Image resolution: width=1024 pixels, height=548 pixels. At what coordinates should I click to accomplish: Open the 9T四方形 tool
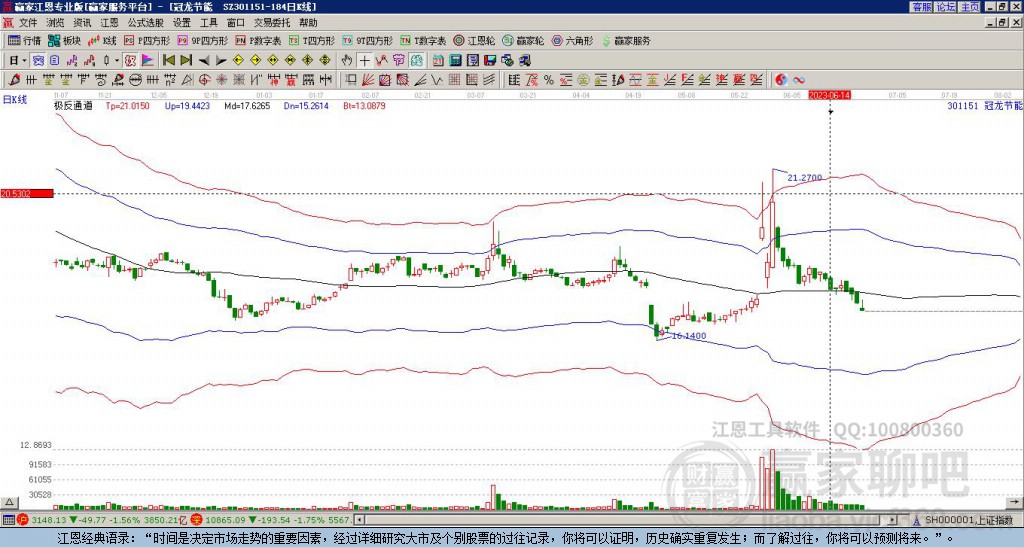[367, 40]
